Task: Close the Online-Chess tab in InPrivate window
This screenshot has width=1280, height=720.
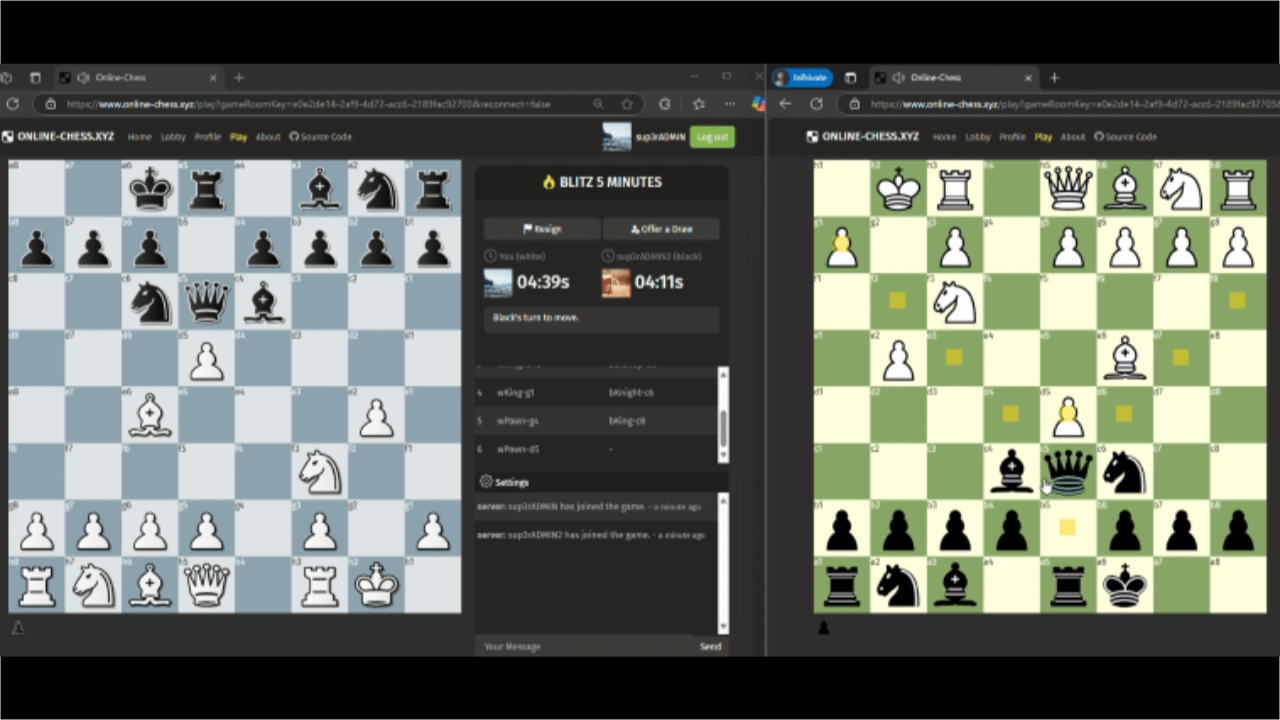Action: point(1028,78)
